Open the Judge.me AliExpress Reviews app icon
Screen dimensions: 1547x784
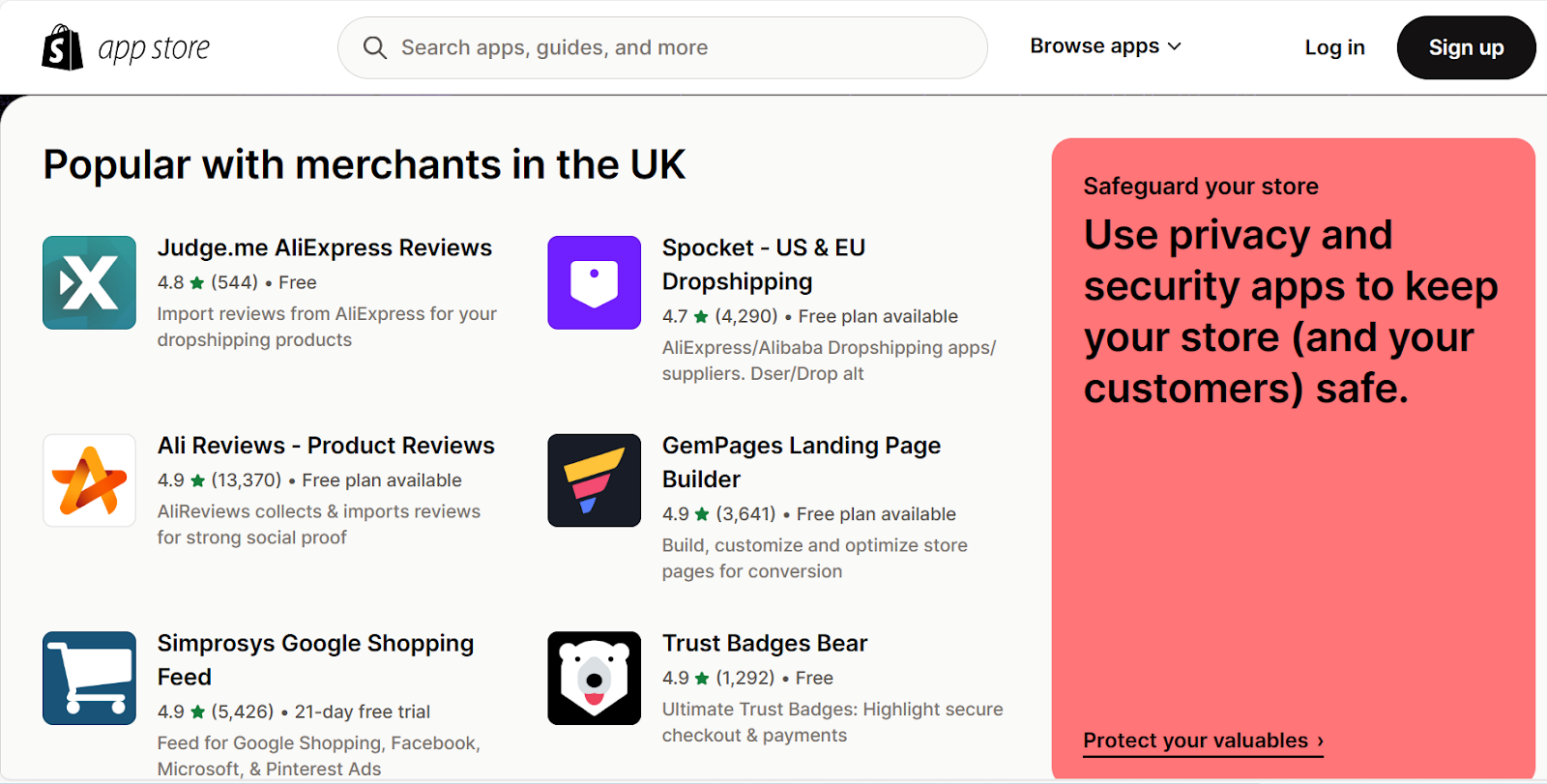(90, 283)
